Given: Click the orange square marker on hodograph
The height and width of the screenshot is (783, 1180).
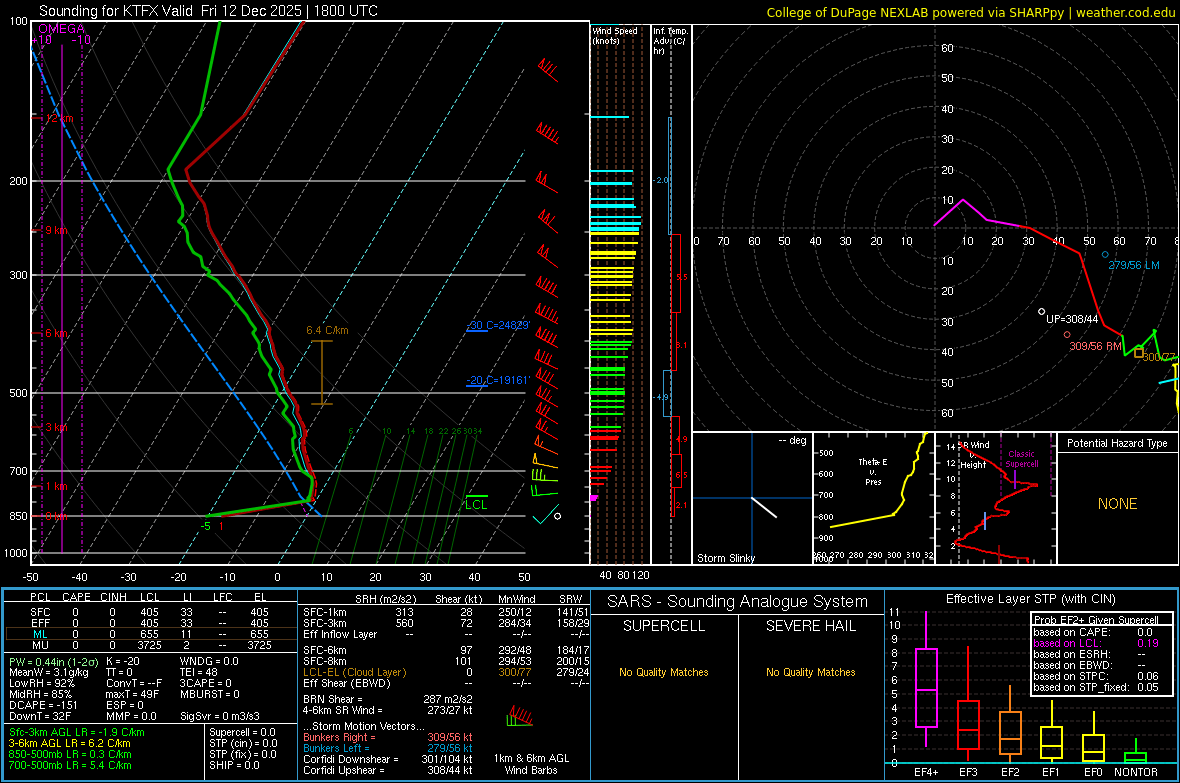Looking at the screenshot, I should (1139, 353).
